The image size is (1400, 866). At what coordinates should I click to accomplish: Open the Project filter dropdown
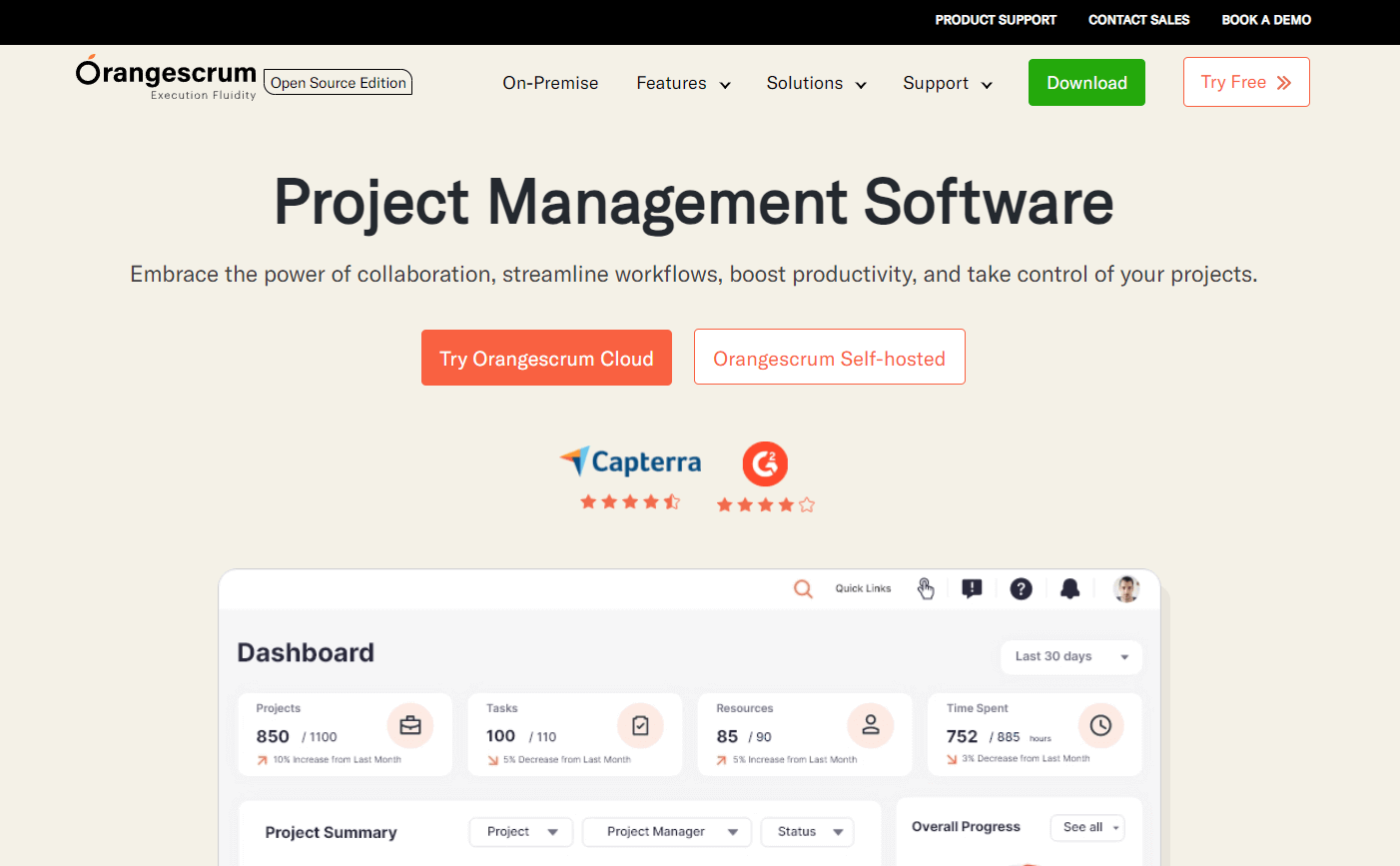[x=521, y=832]
